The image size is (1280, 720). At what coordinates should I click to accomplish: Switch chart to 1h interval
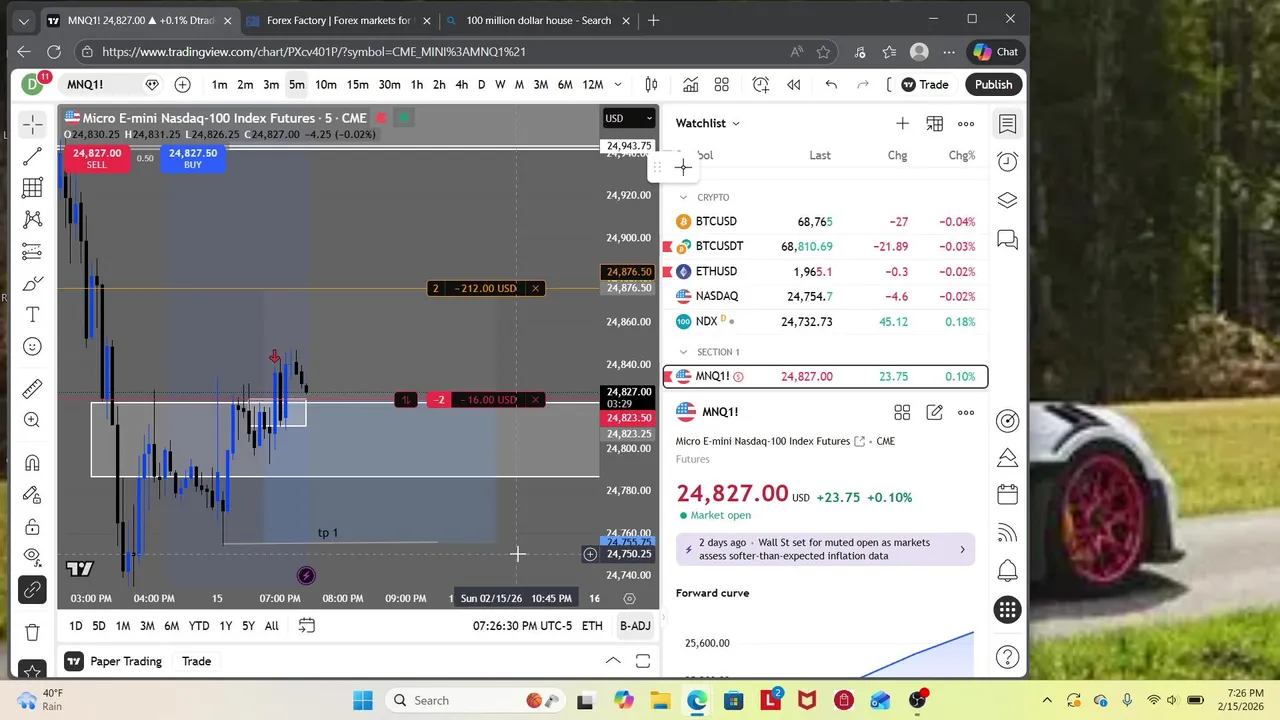416,85
